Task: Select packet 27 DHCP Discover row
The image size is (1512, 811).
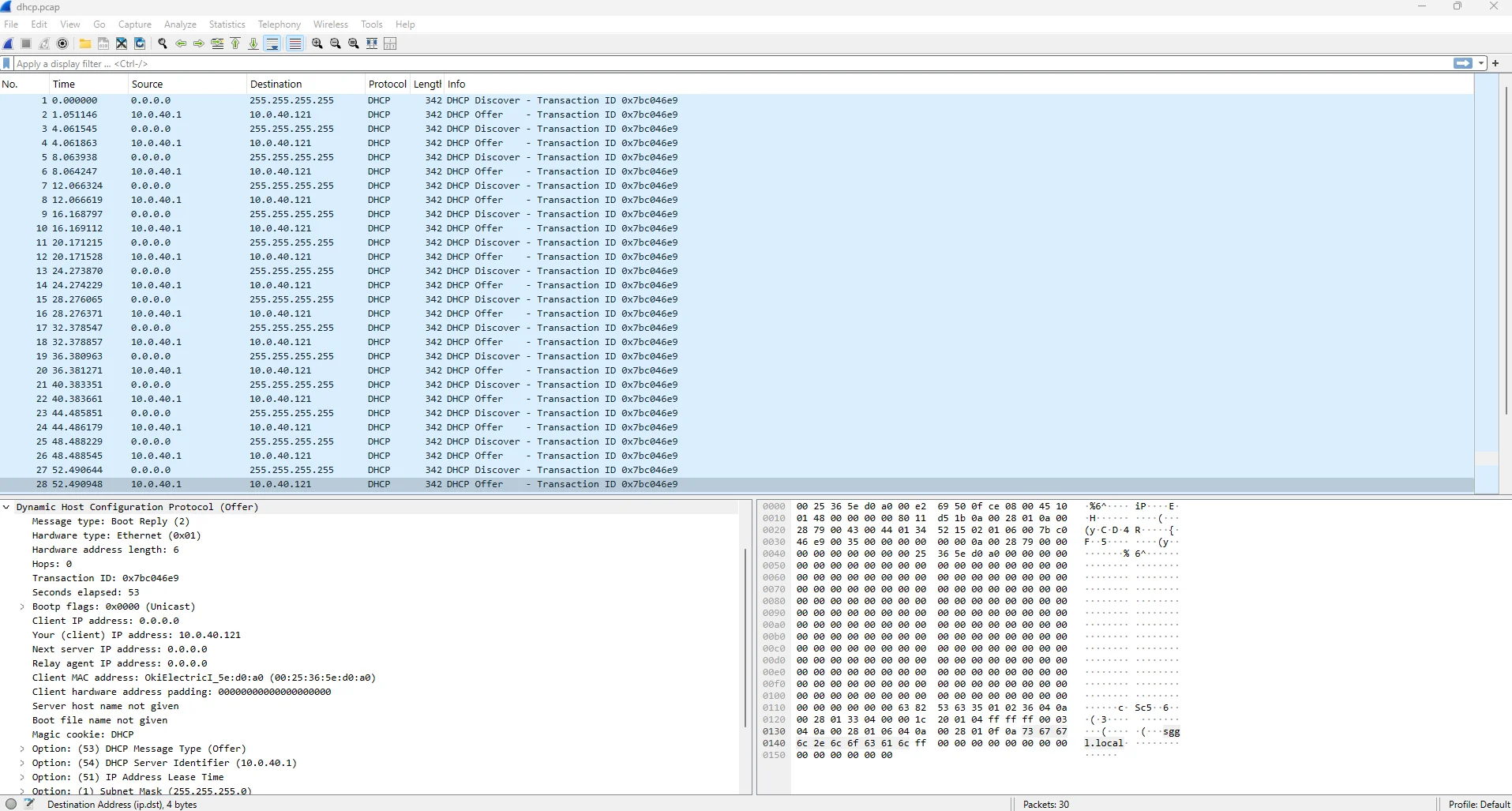Action: (x=737, y=470)
